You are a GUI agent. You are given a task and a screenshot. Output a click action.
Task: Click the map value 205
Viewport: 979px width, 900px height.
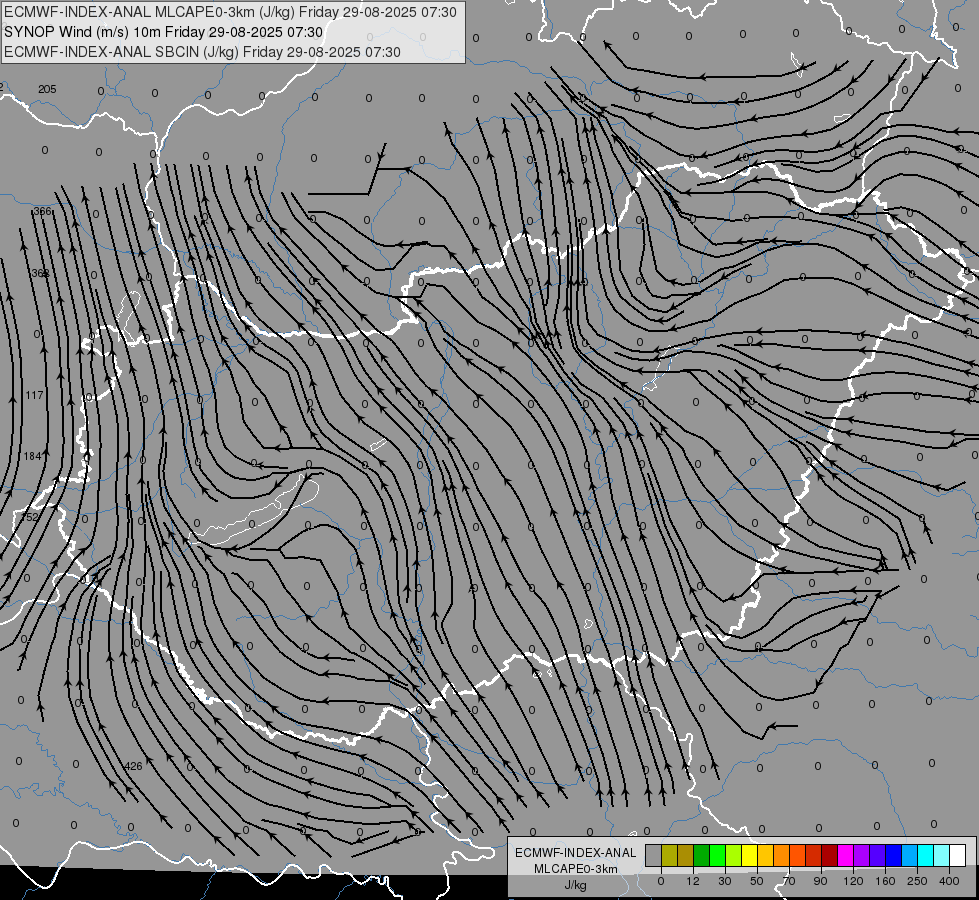pyautogui.click(x=47, y=89)
